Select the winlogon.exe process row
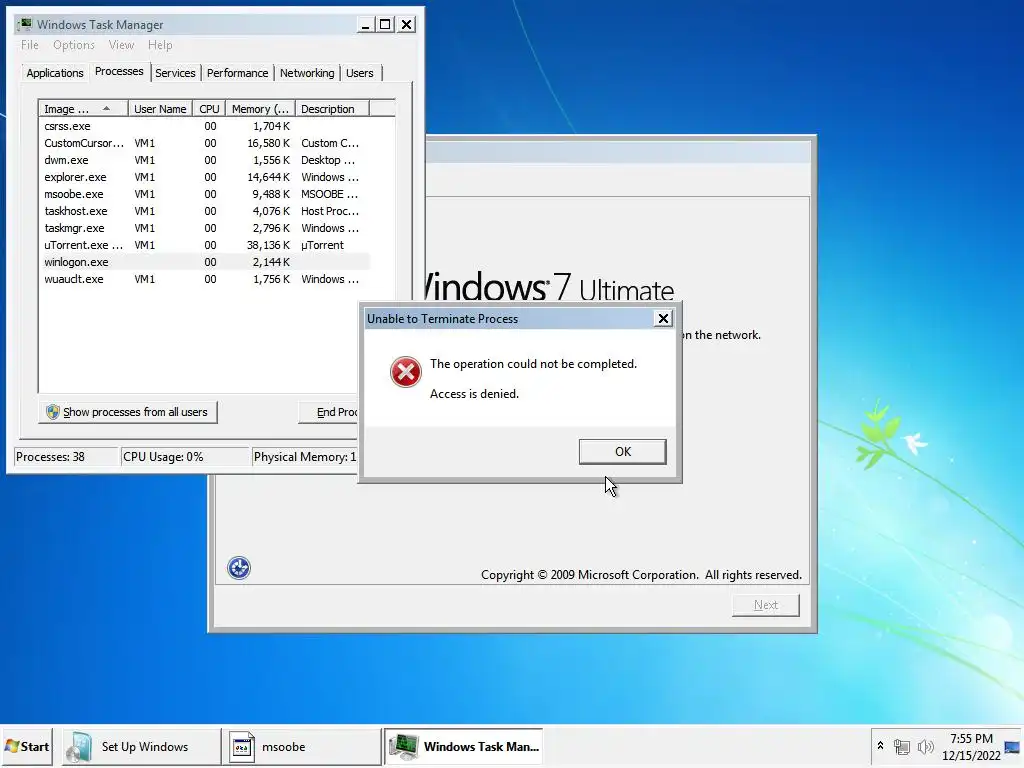Image resolution: width=1024 pixels, height=768 pixels. coord(204,262)
